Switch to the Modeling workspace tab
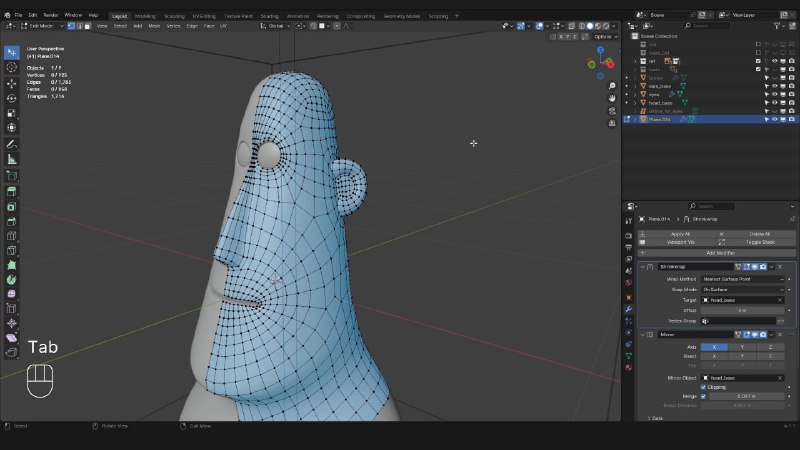The image size is (800, 450). (145, 16)
